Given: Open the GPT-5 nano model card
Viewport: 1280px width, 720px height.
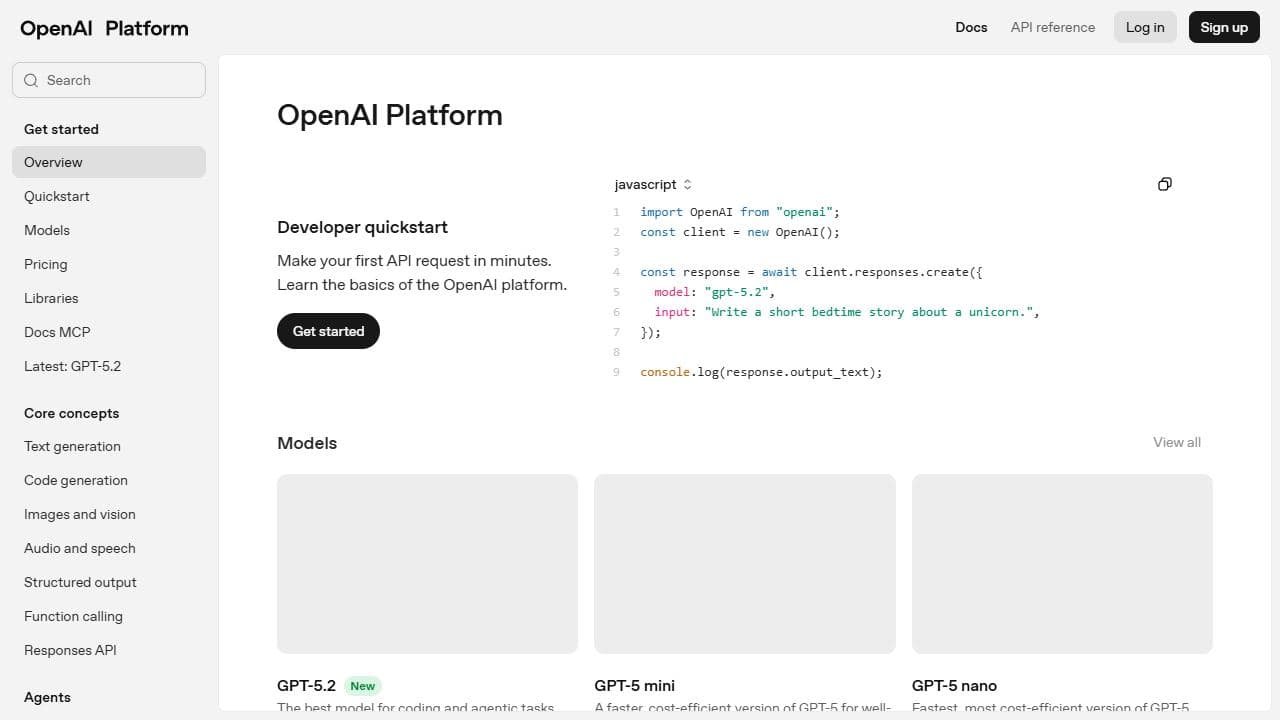Looking at the screenshot, I should pos(1061,563).
